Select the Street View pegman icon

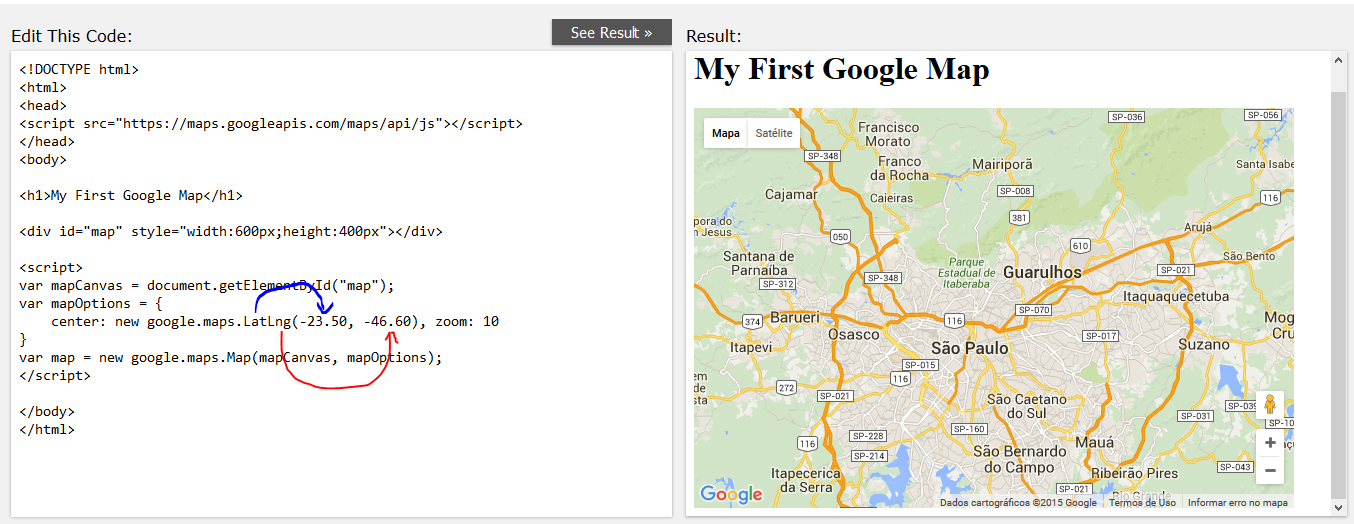point(1270,405)
